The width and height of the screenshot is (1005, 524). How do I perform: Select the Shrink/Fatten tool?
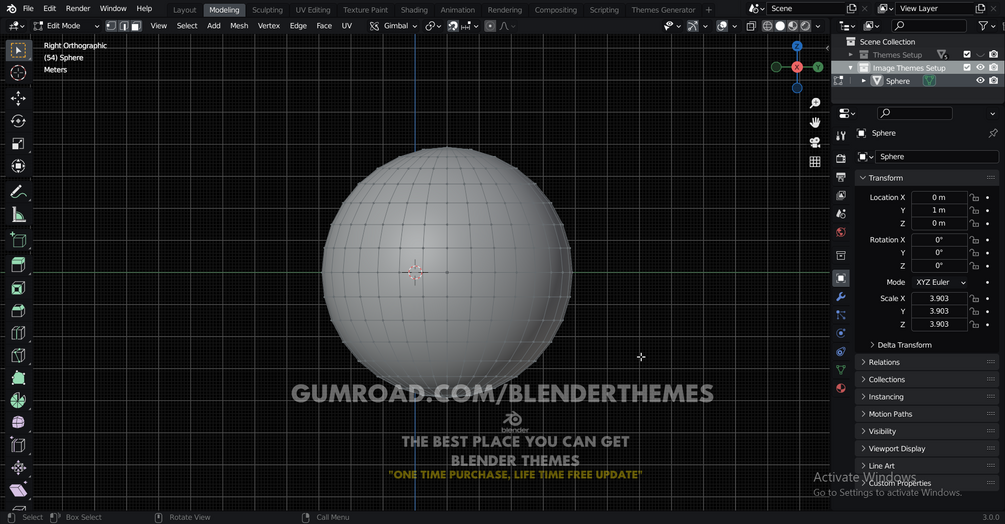(18, 468)
